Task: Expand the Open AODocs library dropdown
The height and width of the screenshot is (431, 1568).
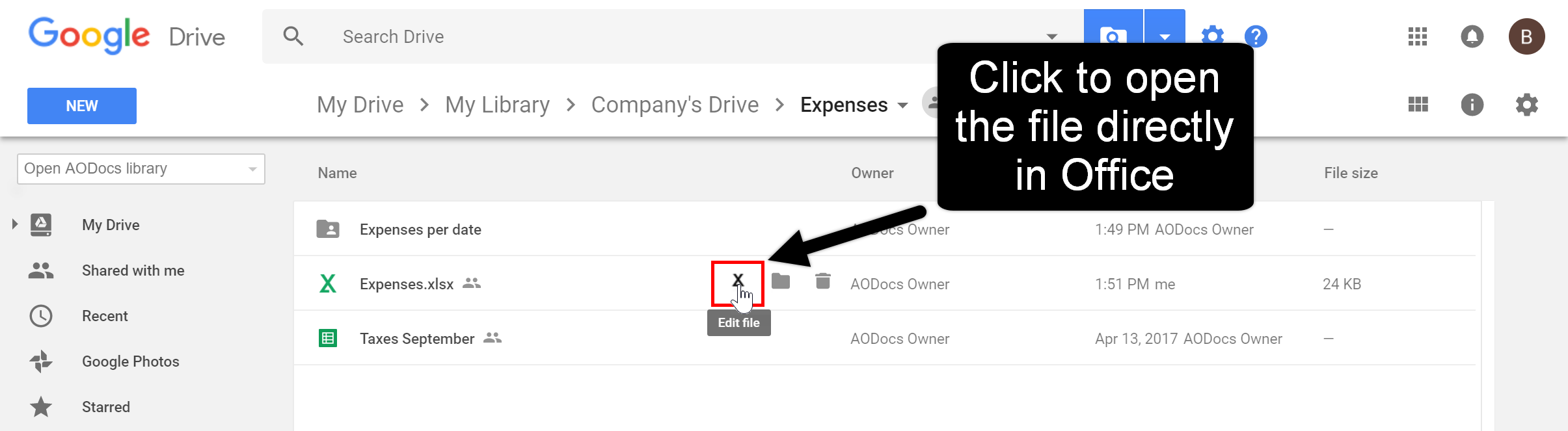Action: pos(141,169)
